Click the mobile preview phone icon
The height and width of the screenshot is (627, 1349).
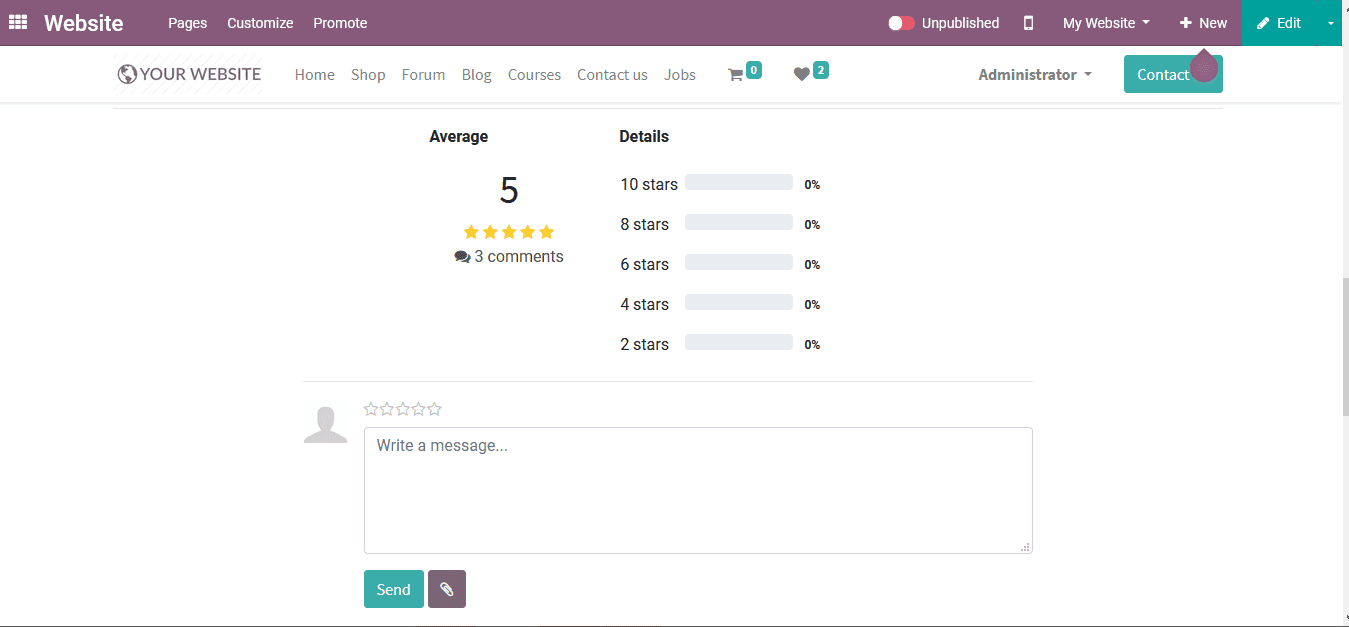[x=1028, y=23]
